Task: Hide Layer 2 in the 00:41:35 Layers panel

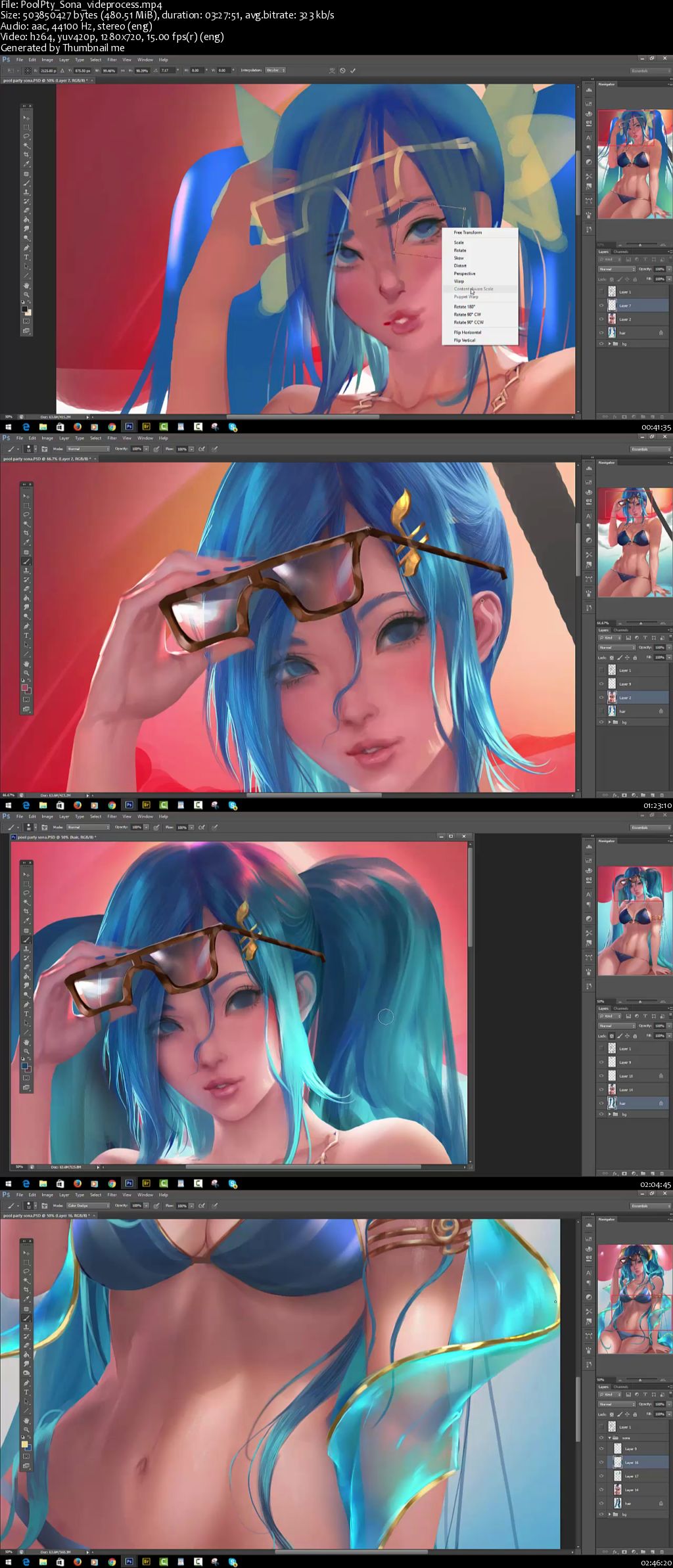Action: coord(601,319)
